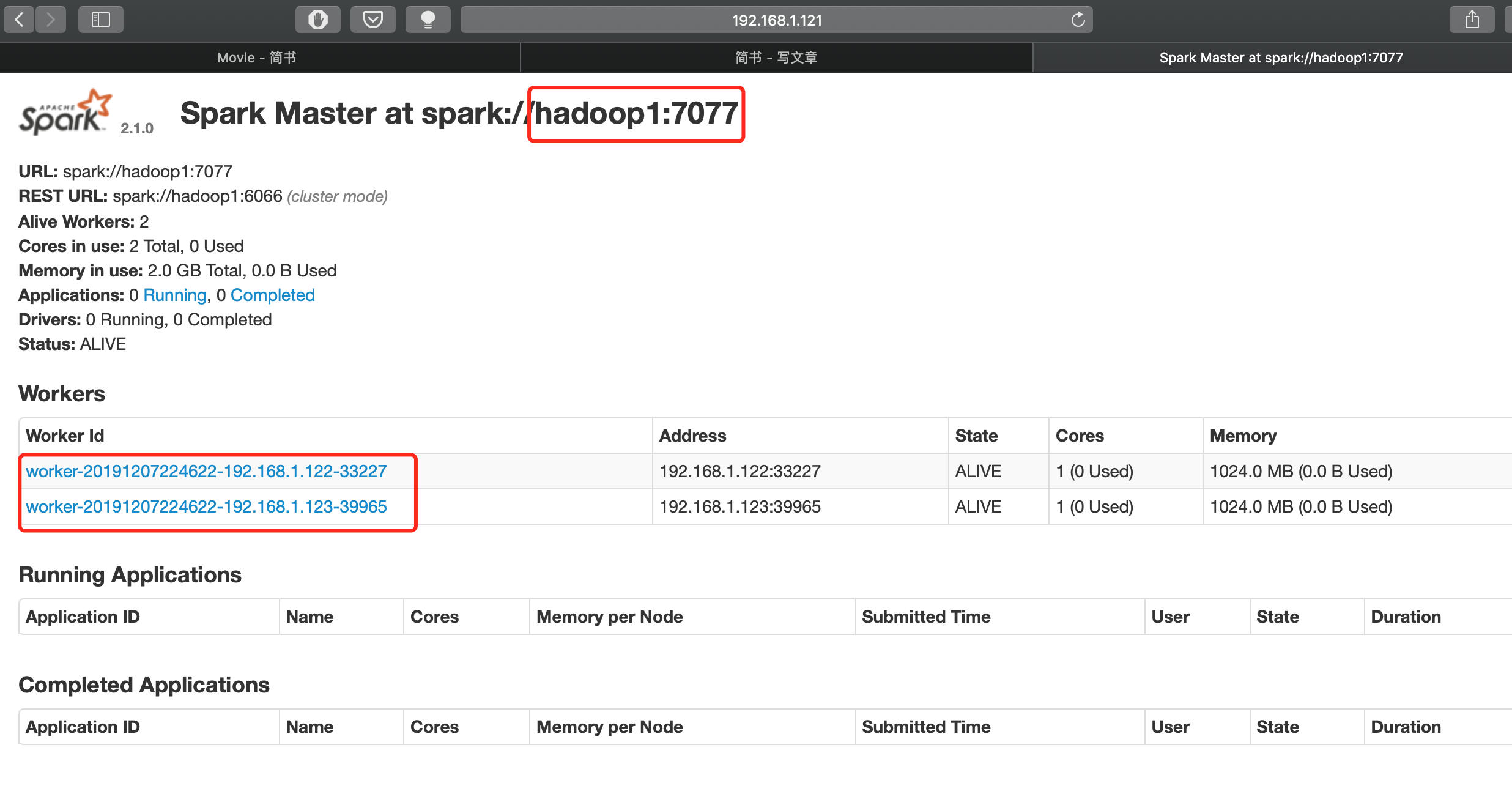This screenshot has width=1512, height=794.
Task: Click the Running Applications heading
Action: click(130, 575)
